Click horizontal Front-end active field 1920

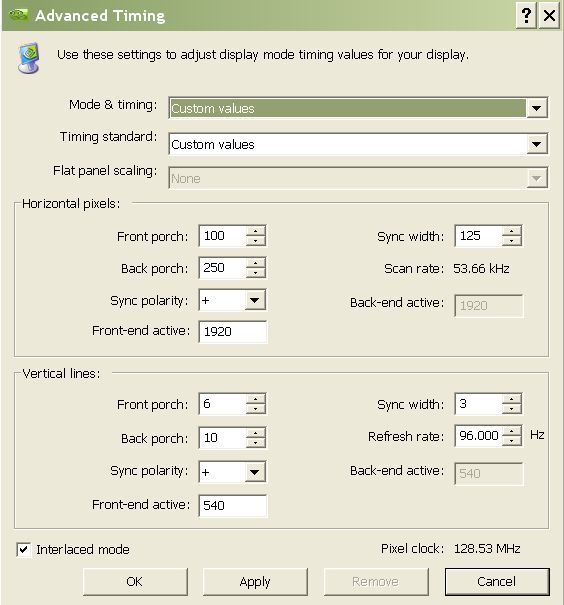(x=233, y=331)
